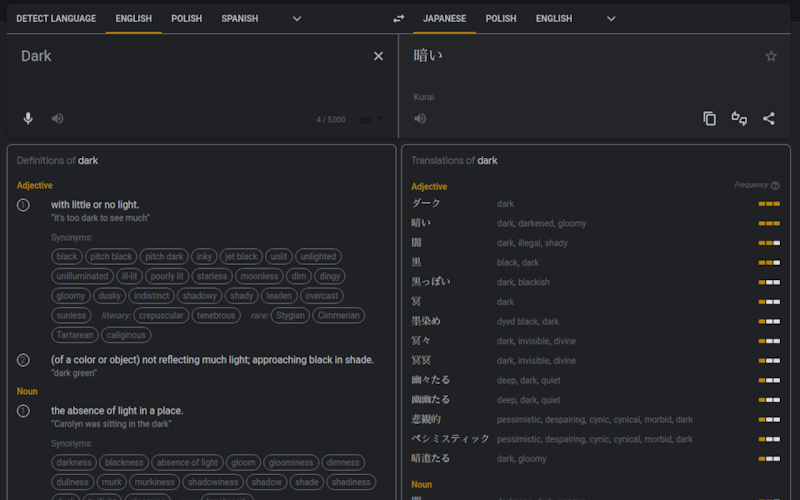
Task: Click the translation 暗い in the list
Action: pos(421,223)
